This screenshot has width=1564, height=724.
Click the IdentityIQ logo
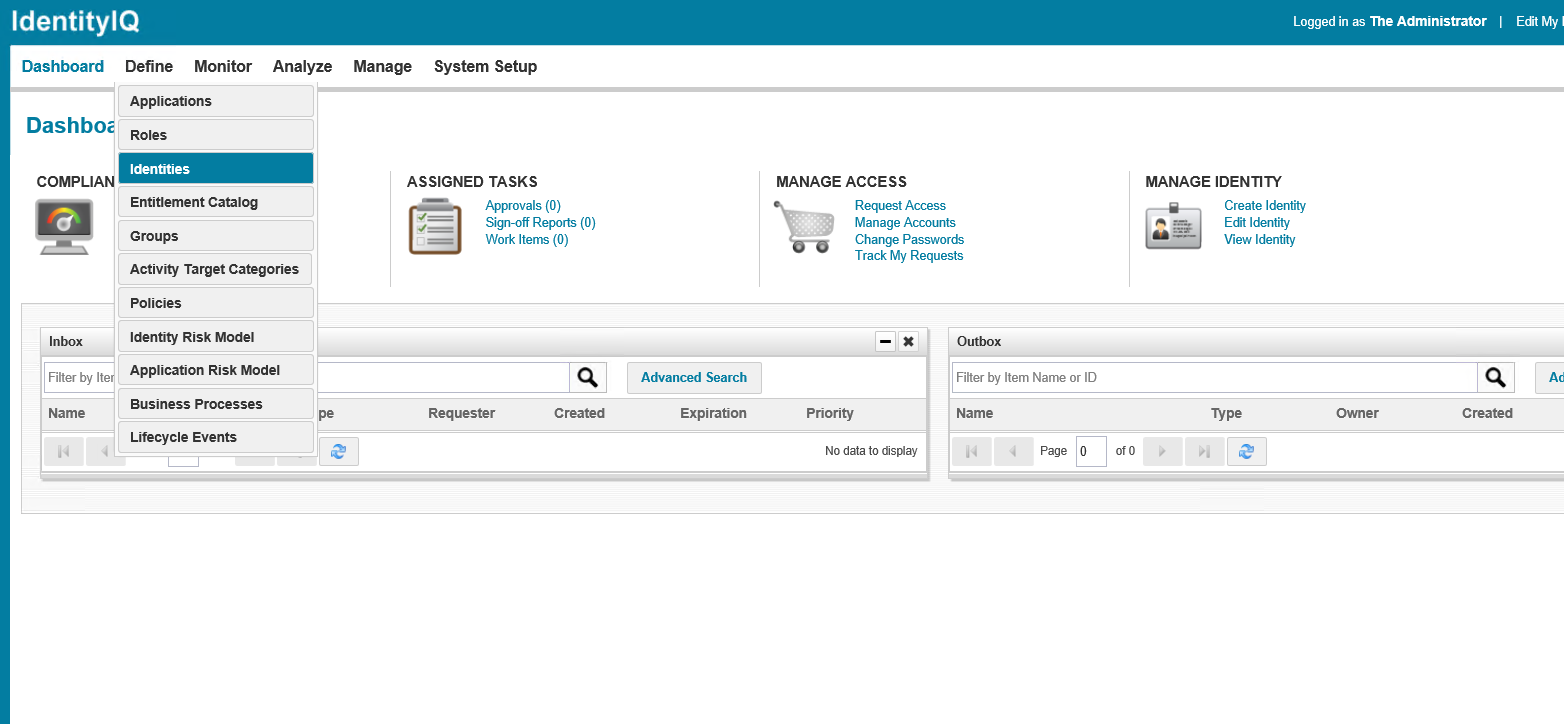[x=76, y=22]
